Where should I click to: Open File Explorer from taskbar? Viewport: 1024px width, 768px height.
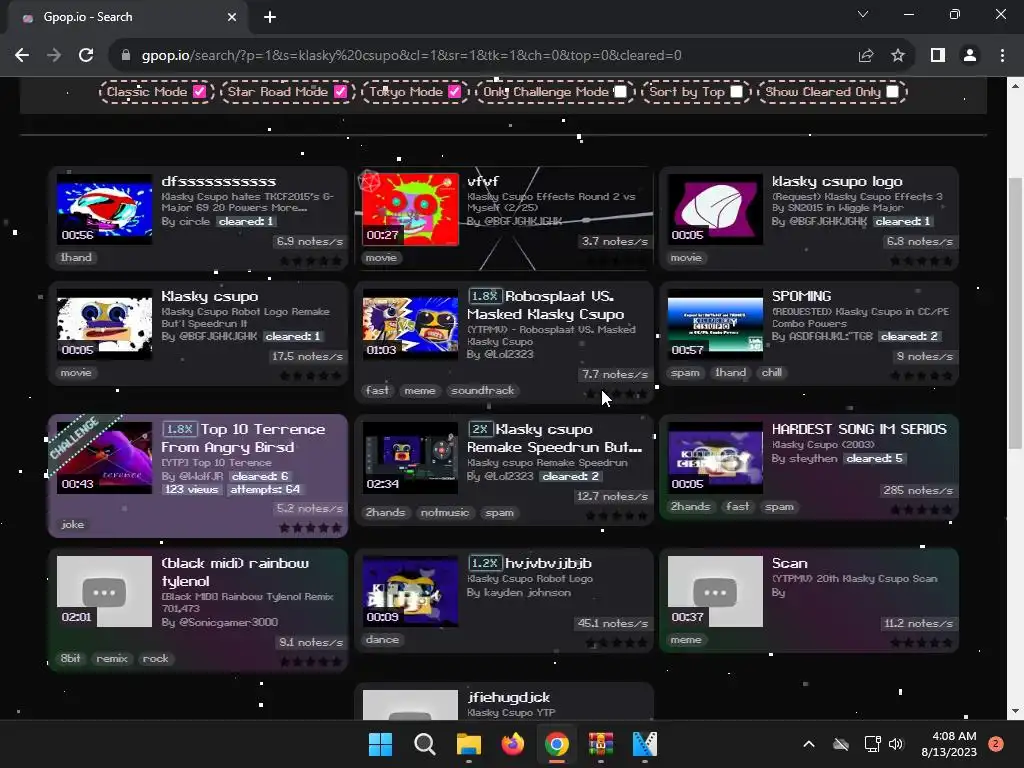[x=468, y=744]
